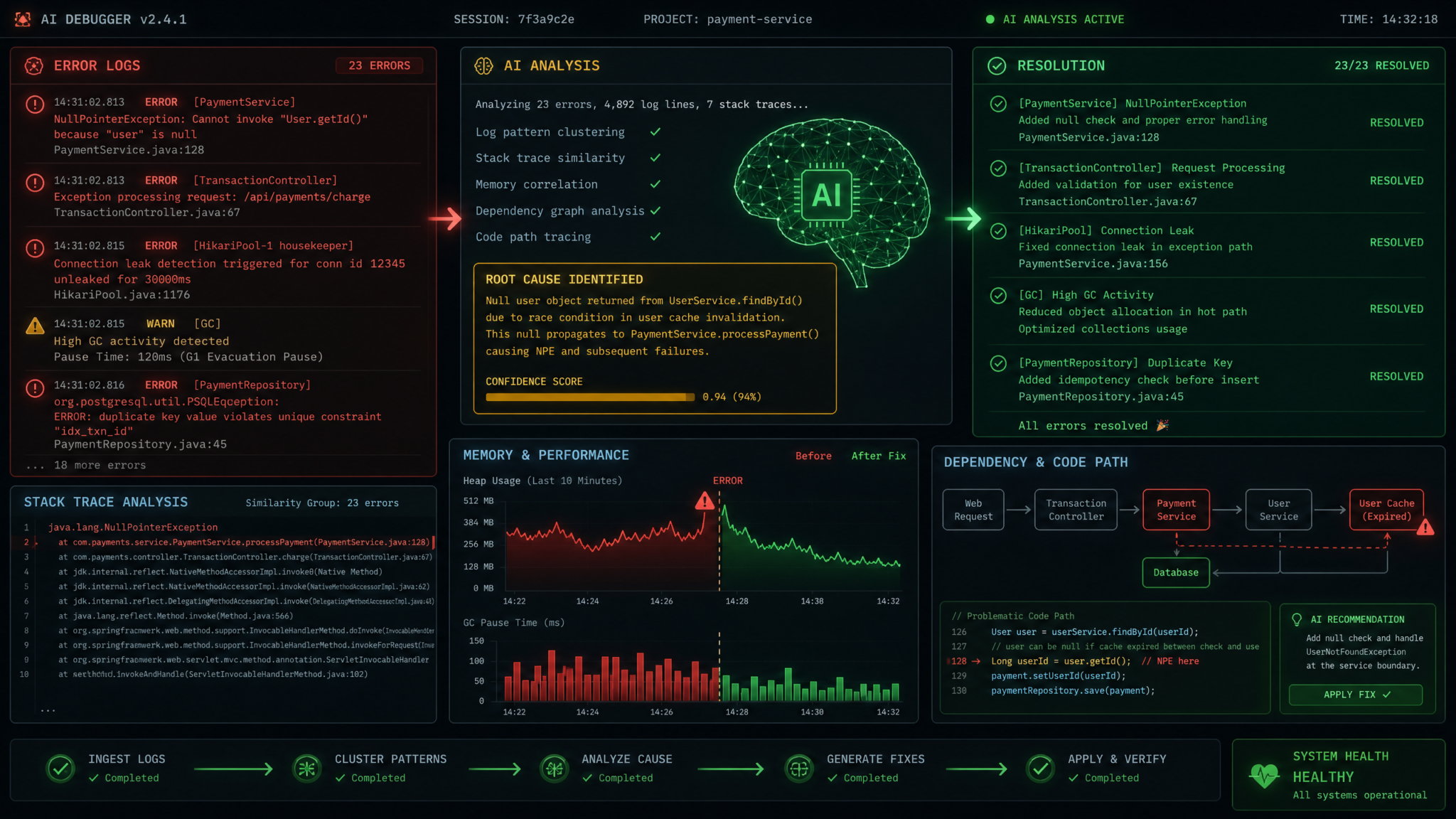Click the Cluster Patterns step icon
This screenshot has height=819, width=1456.
pyautogui.click(x=307, y=769)
